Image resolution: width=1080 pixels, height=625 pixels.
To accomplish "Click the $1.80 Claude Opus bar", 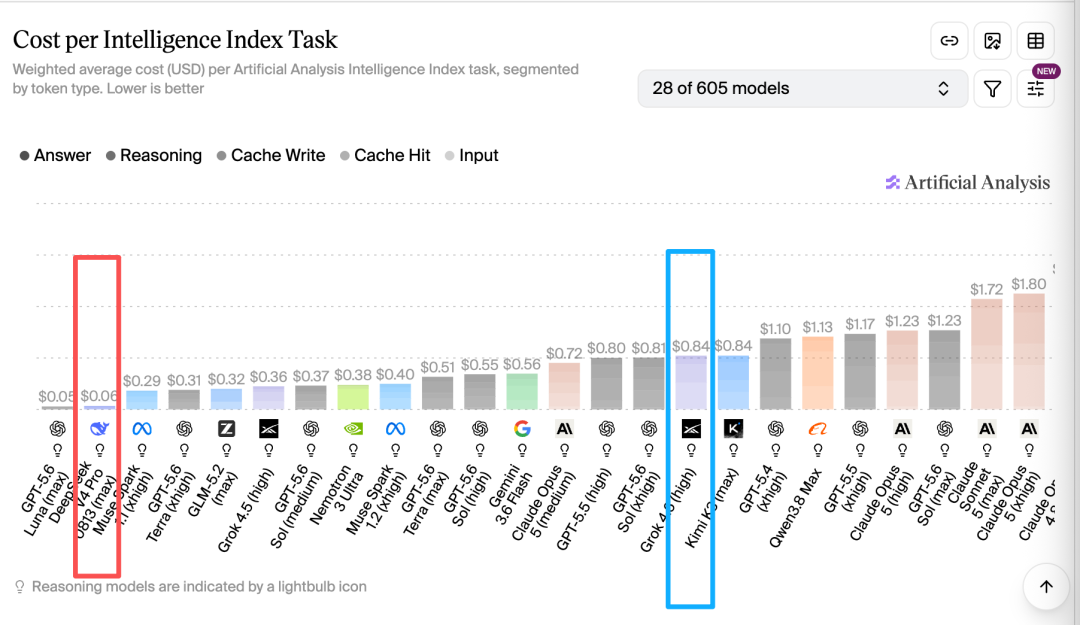I will tap(1029, 351).
